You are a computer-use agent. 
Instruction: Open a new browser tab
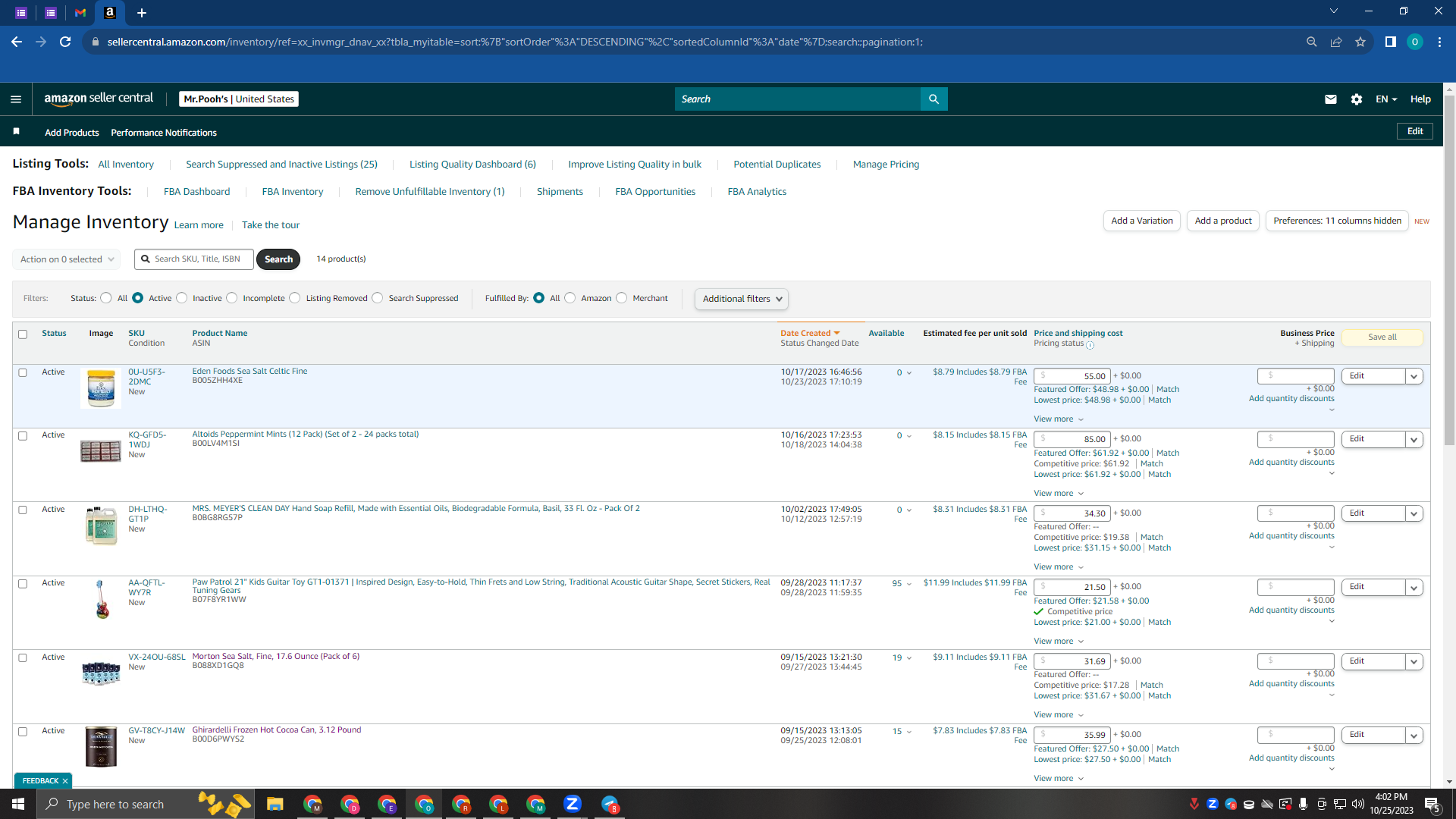click(x=142, y=13)
